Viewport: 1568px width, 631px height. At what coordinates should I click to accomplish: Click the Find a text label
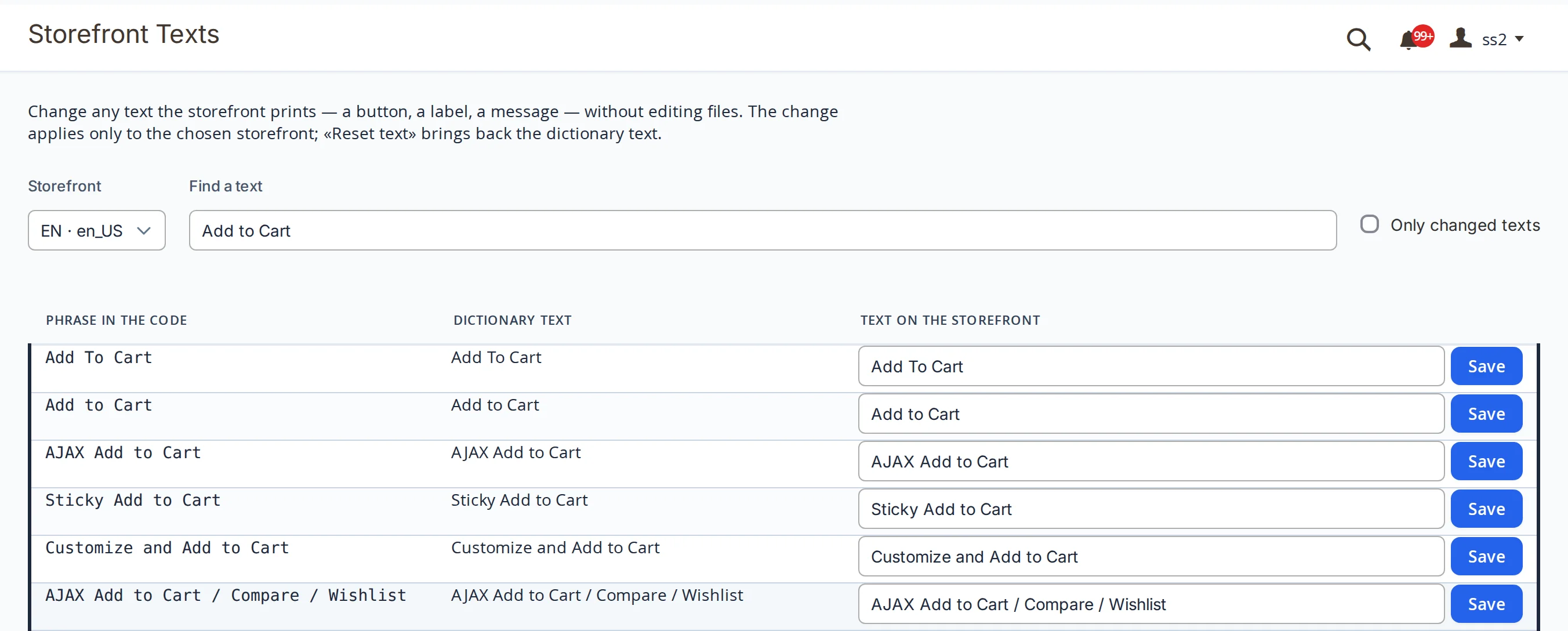(x=226, y=186)
